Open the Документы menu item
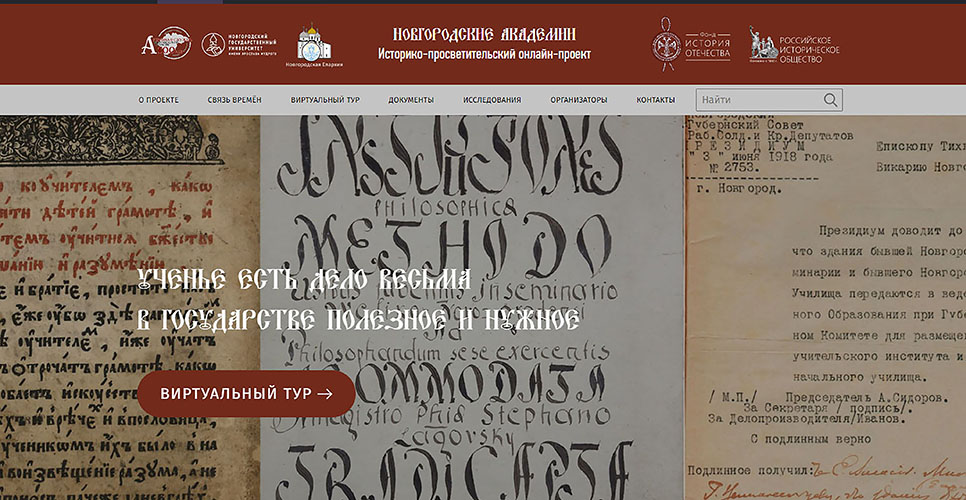The width and height of the screenshot is (966, 500). click(x=411, y=100)
